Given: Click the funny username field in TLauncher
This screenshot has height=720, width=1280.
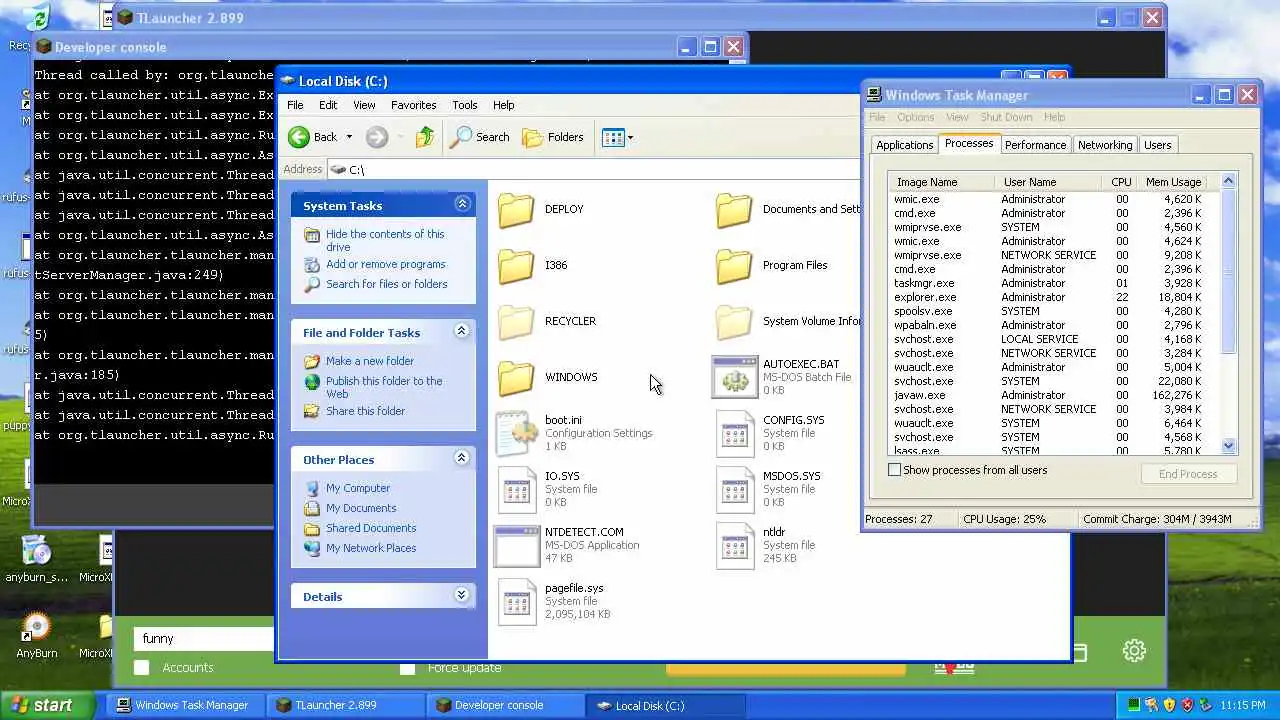Looking at the screenshot, I should pyautogui.click(x=205, y=638).
